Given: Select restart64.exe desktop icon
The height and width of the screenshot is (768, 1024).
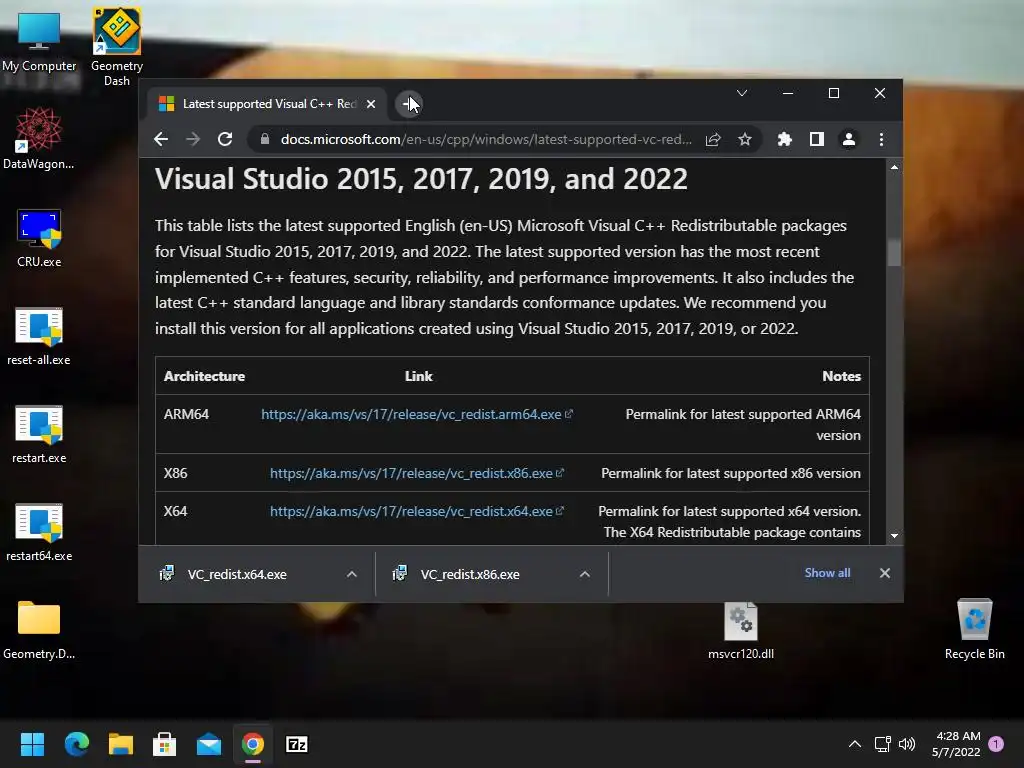Looking at the screenshot, I should [39, 532].
